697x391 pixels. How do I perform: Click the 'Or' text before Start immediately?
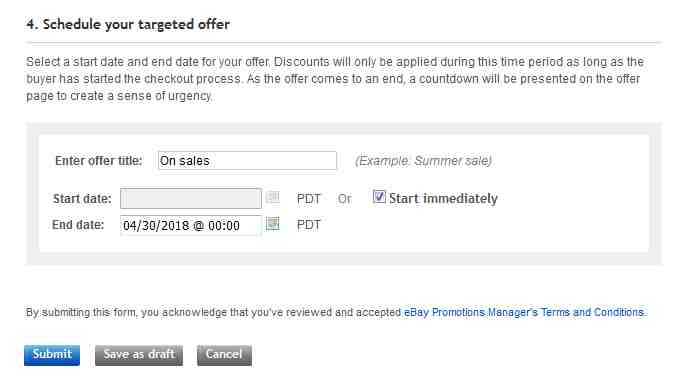tap(344, 199)
